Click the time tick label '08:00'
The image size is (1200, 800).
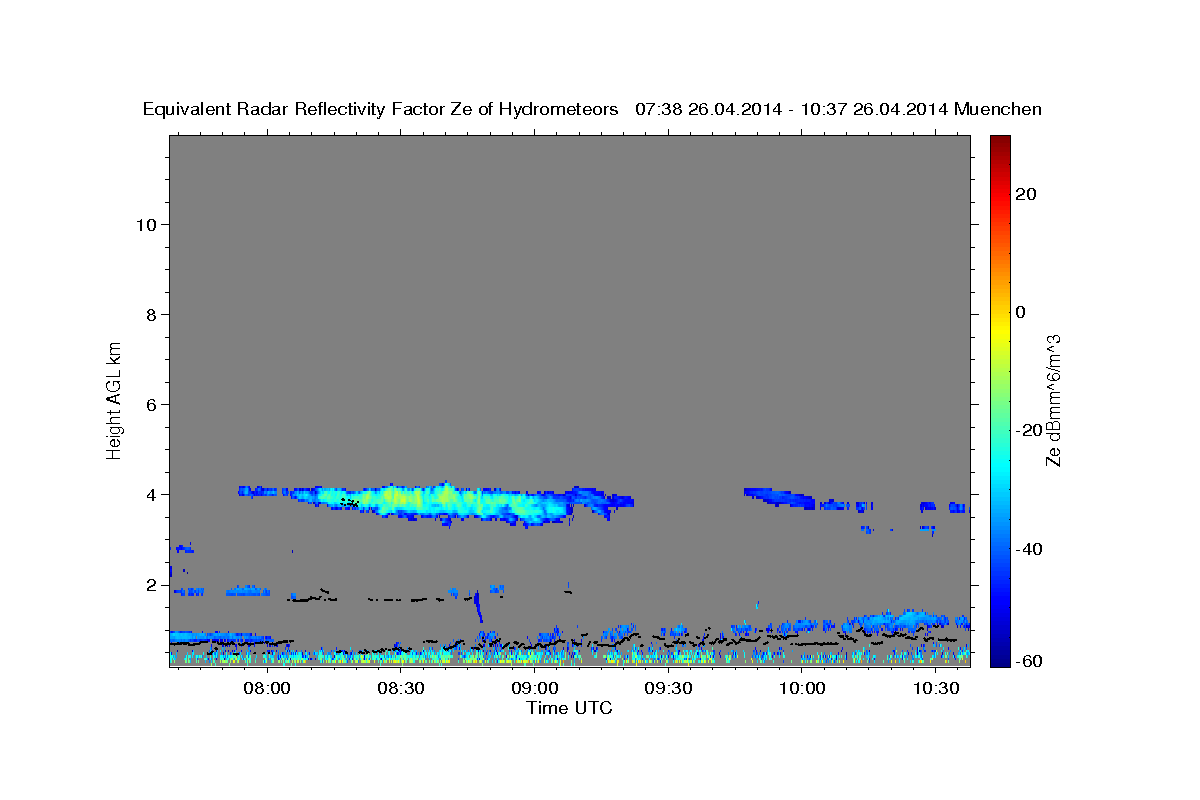267,689
